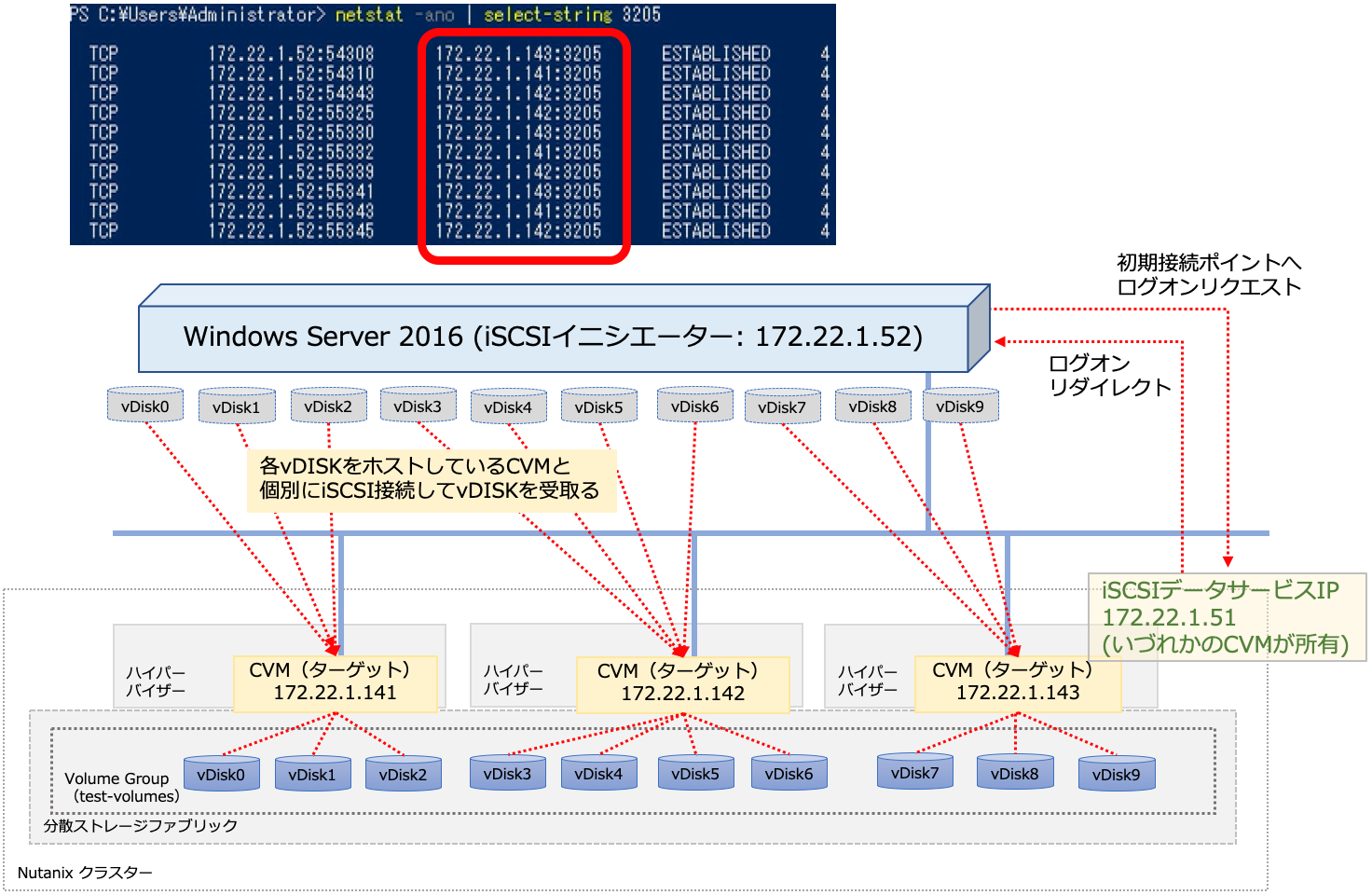The height and width of the screenshot is (895, 1372).
Task: Select gray vDisk2 cylinder under Windows Server
Action: [328, 406]
